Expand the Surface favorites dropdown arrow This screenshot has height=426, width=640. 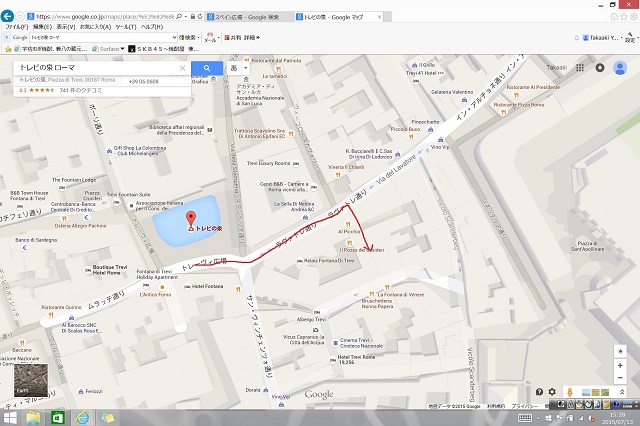(x=122, y=49)
